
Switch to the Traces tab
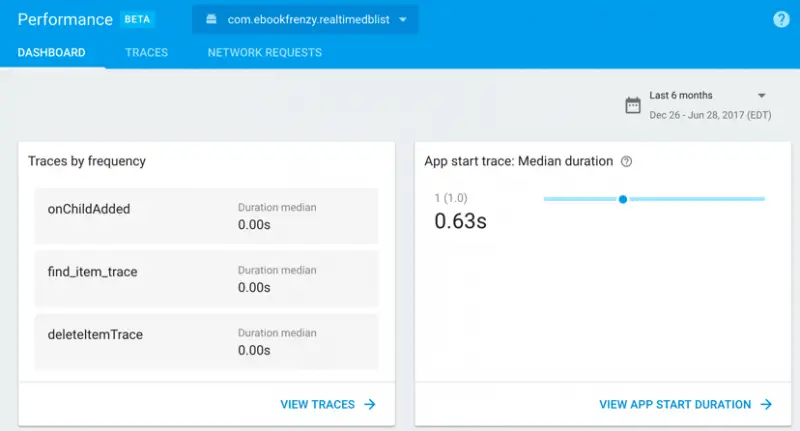[146, 52]
